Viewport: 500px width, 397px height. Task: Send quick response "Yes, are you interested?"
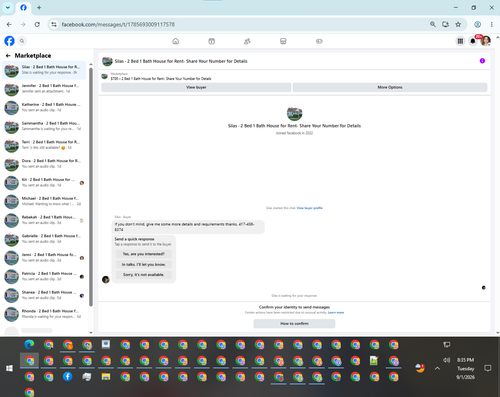144,254
